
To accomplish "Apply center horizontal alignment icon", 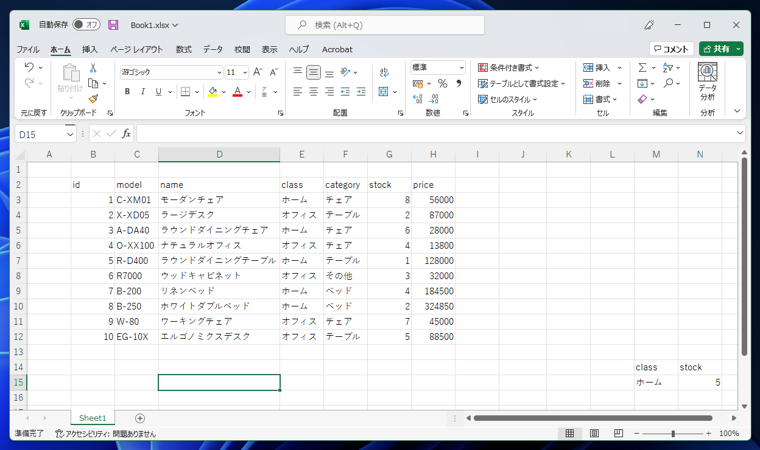I will pyautogui.click(x=314, y=92).
